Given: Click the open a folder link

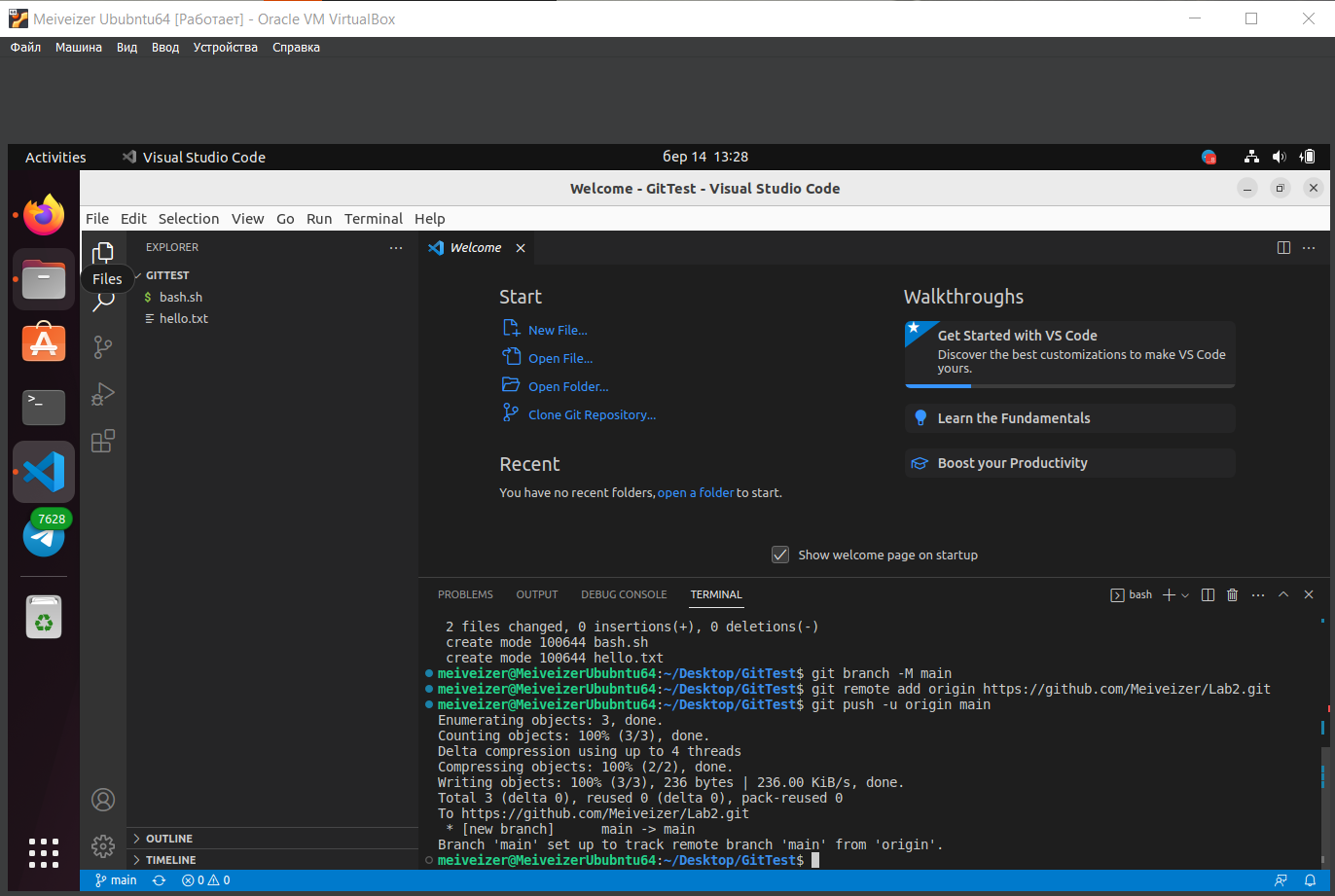Looking at the screenshot, I should 696,492.
